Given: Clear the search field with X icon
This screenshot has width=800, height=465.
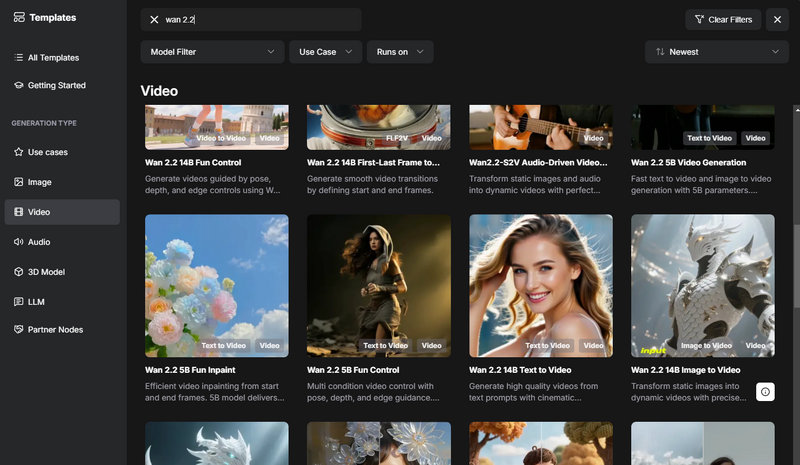Looking at the screenshot, I should [x=154, y=20].
